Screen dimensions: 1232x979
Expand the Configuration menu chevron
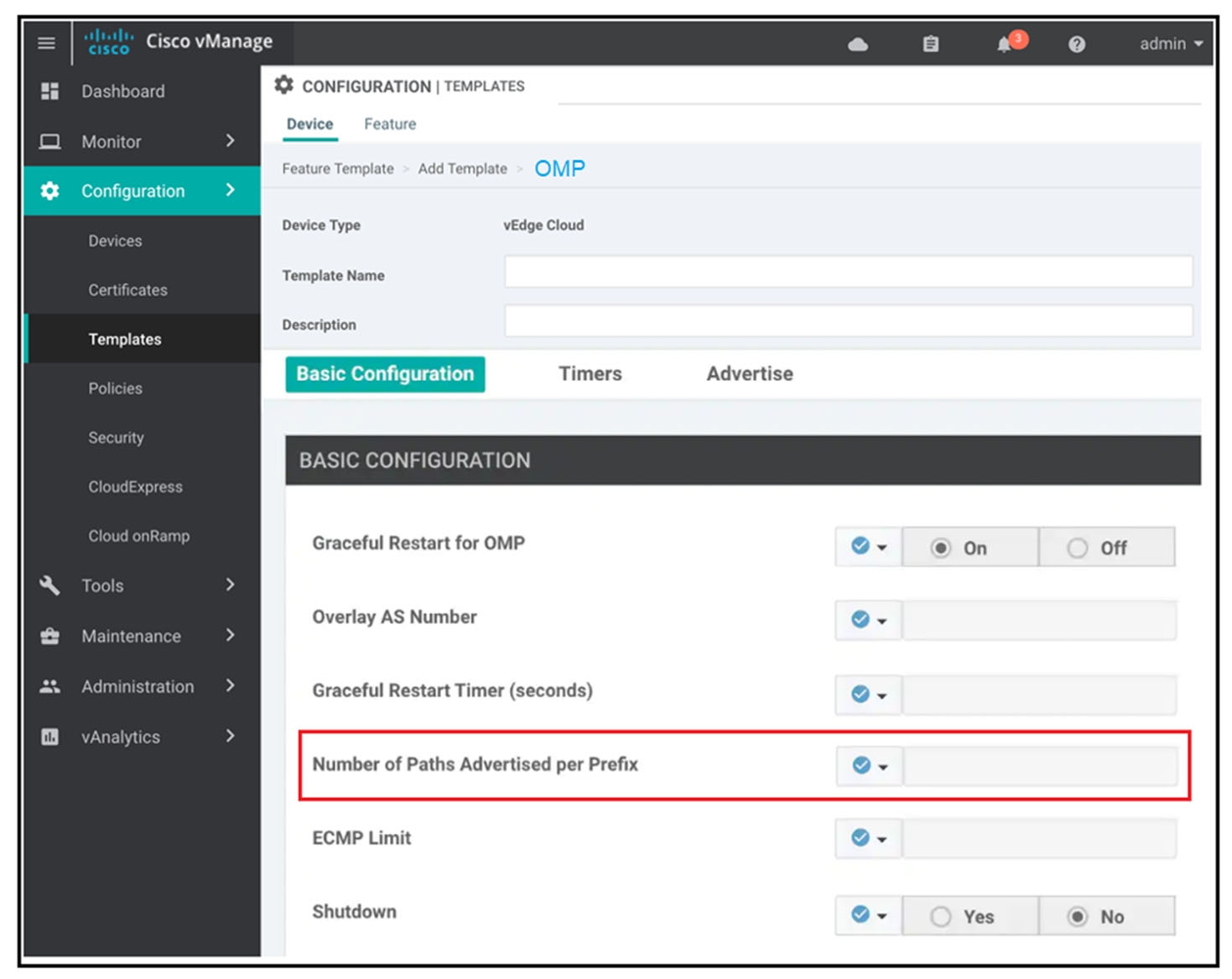[x=231, y=190]
